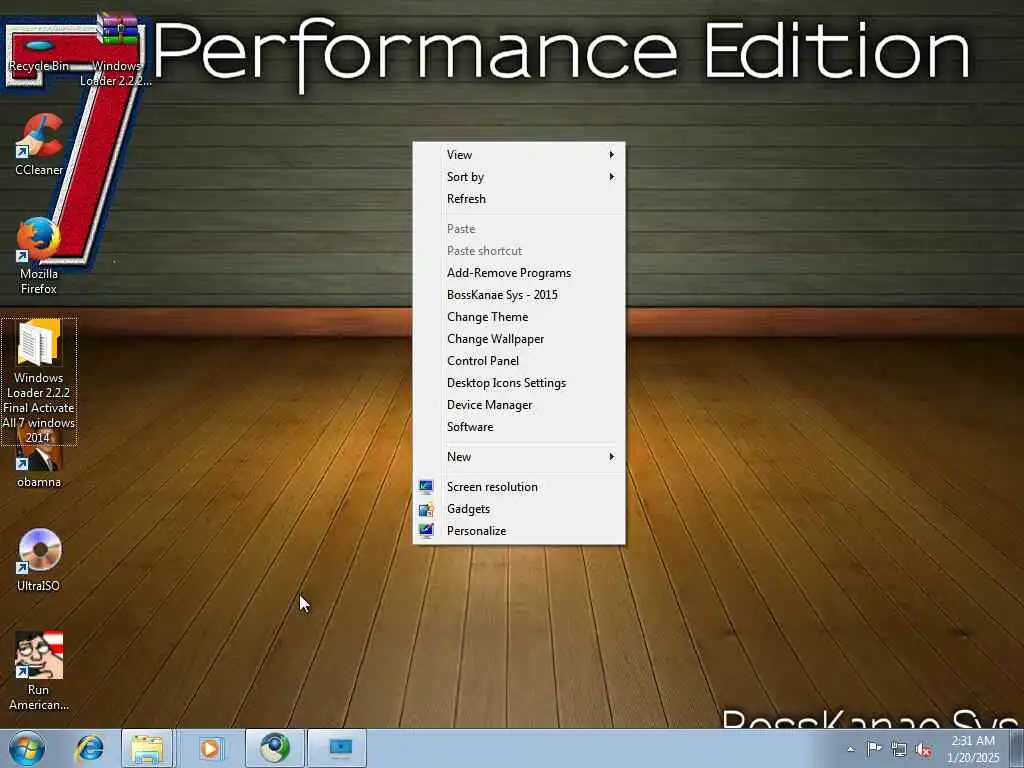Viewport: 1024px width, 768px height.
Task: Select Change Theme
Action: pos(519,317)
